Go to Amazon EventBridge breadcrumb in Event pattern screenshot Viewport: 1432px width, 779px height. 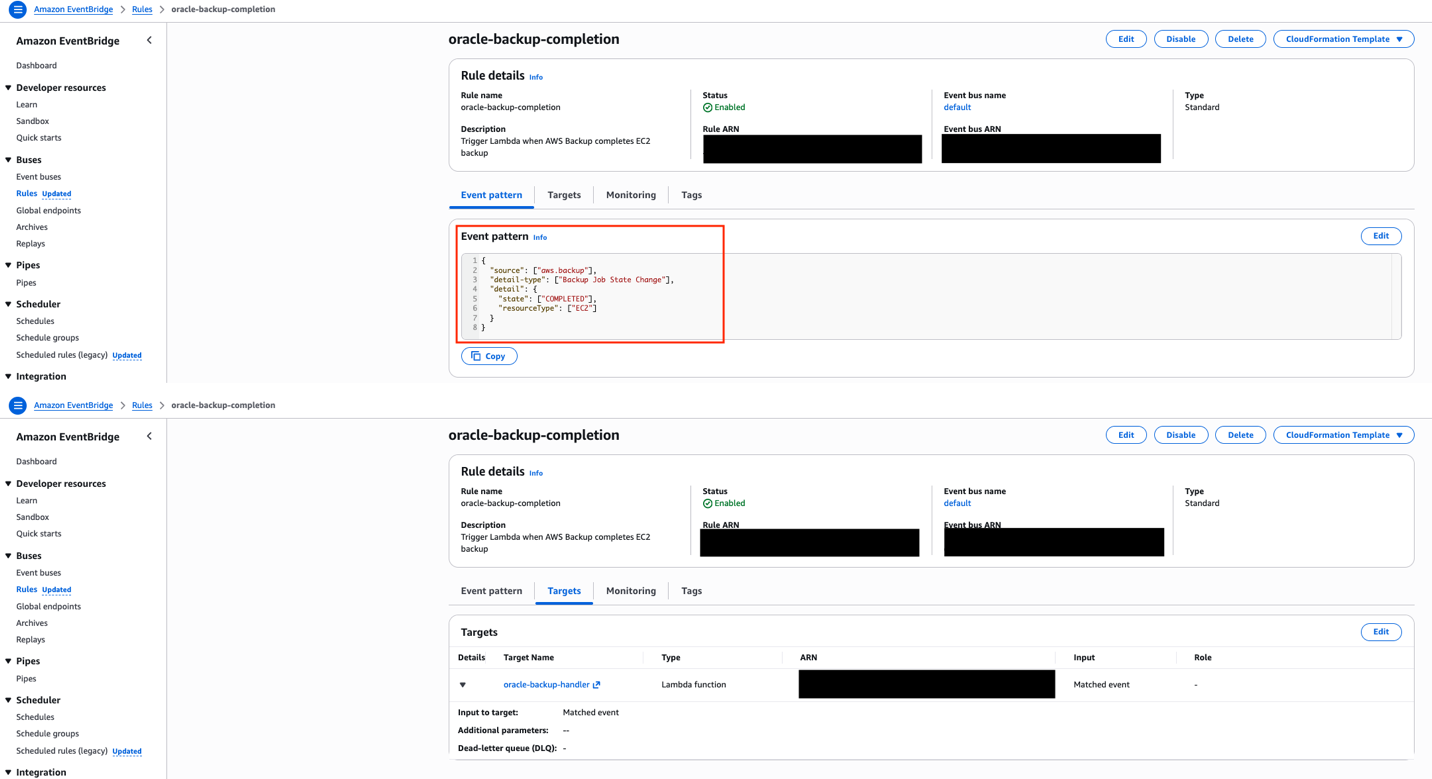coord(73,9)
